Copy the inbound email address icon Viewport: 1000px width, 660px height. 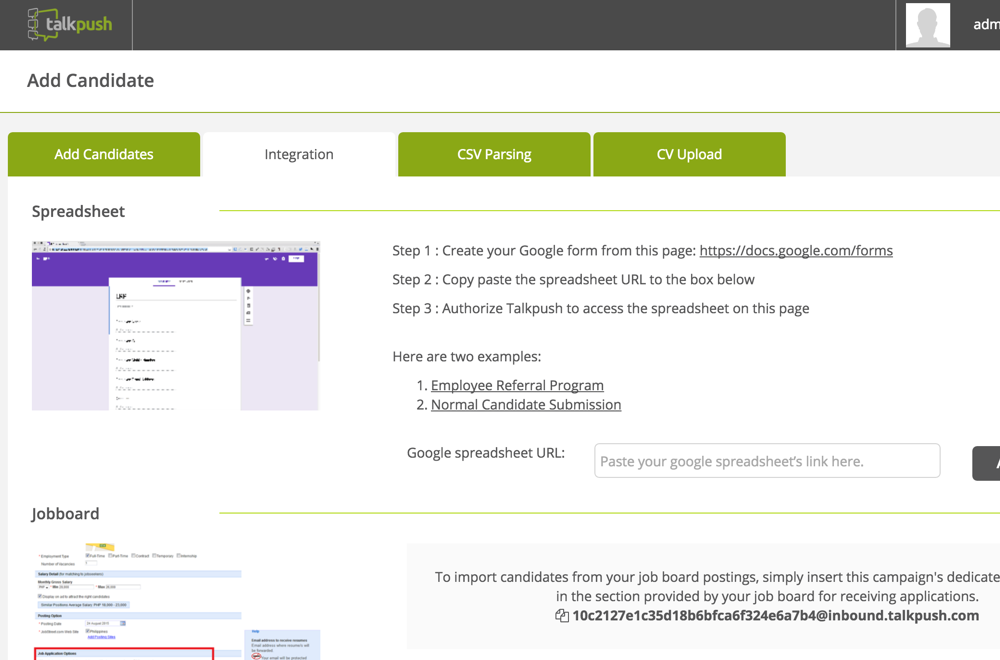pyautogui.click(x=561, y=616)
